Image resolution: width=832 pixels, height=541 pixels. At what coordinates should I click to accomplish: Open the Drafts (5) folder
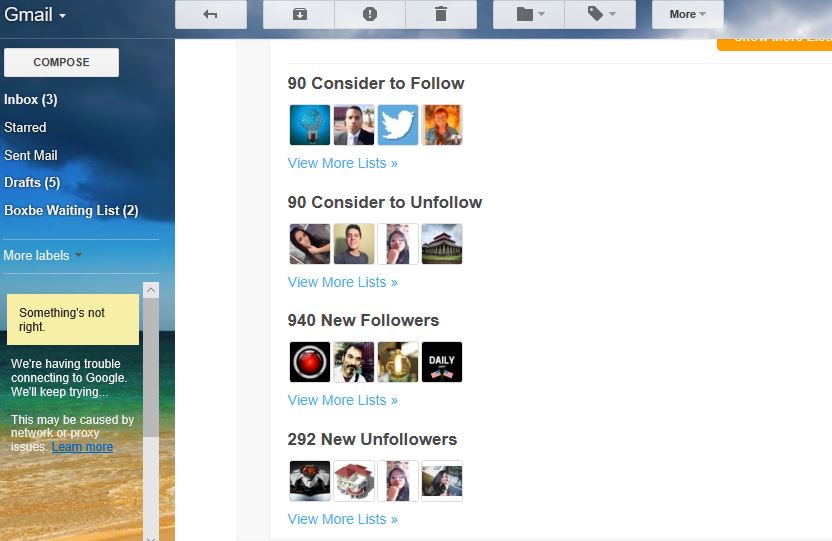point(32,183)
